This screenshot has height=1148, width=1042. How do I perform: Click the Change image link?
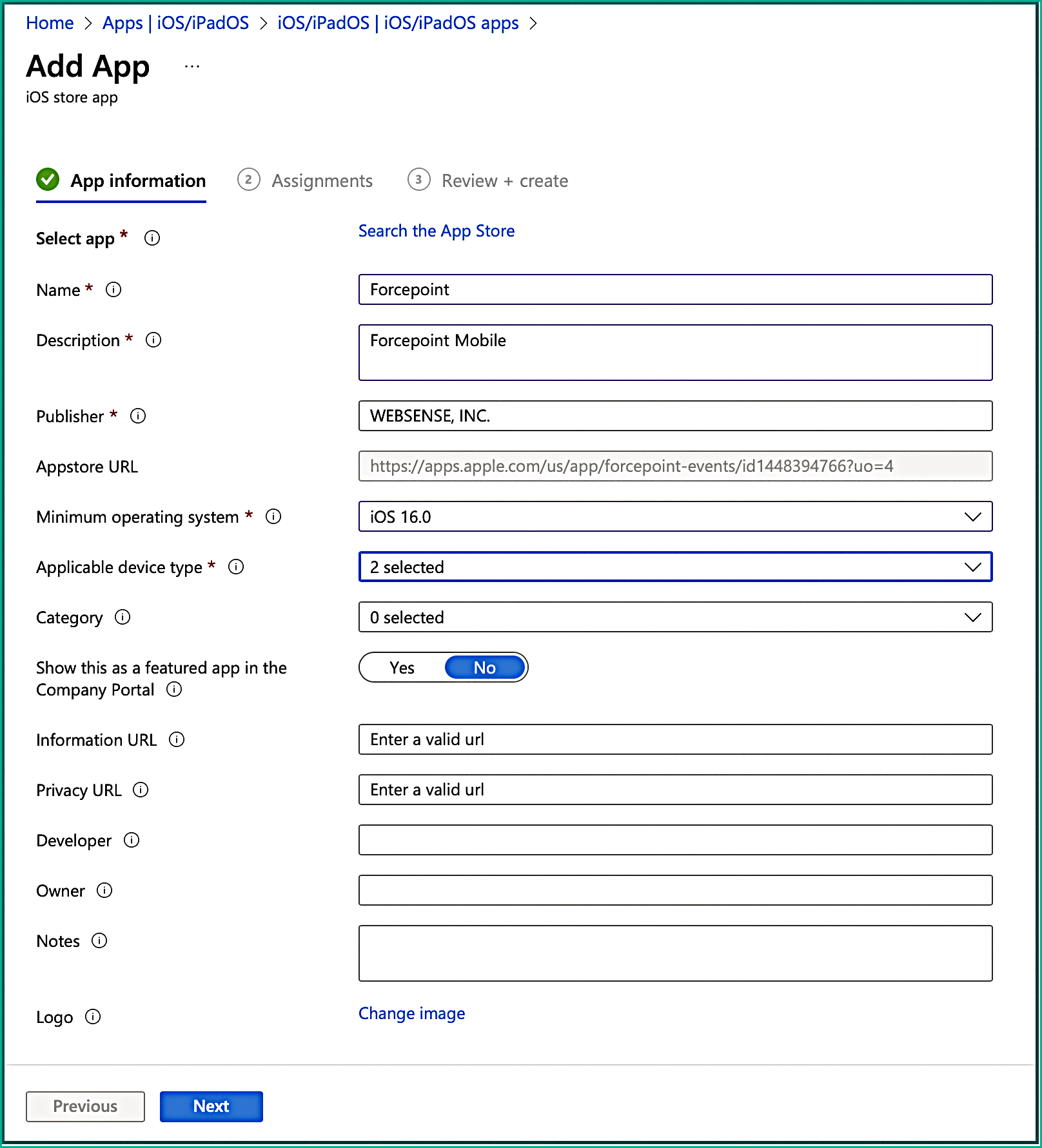point(411,1013)
